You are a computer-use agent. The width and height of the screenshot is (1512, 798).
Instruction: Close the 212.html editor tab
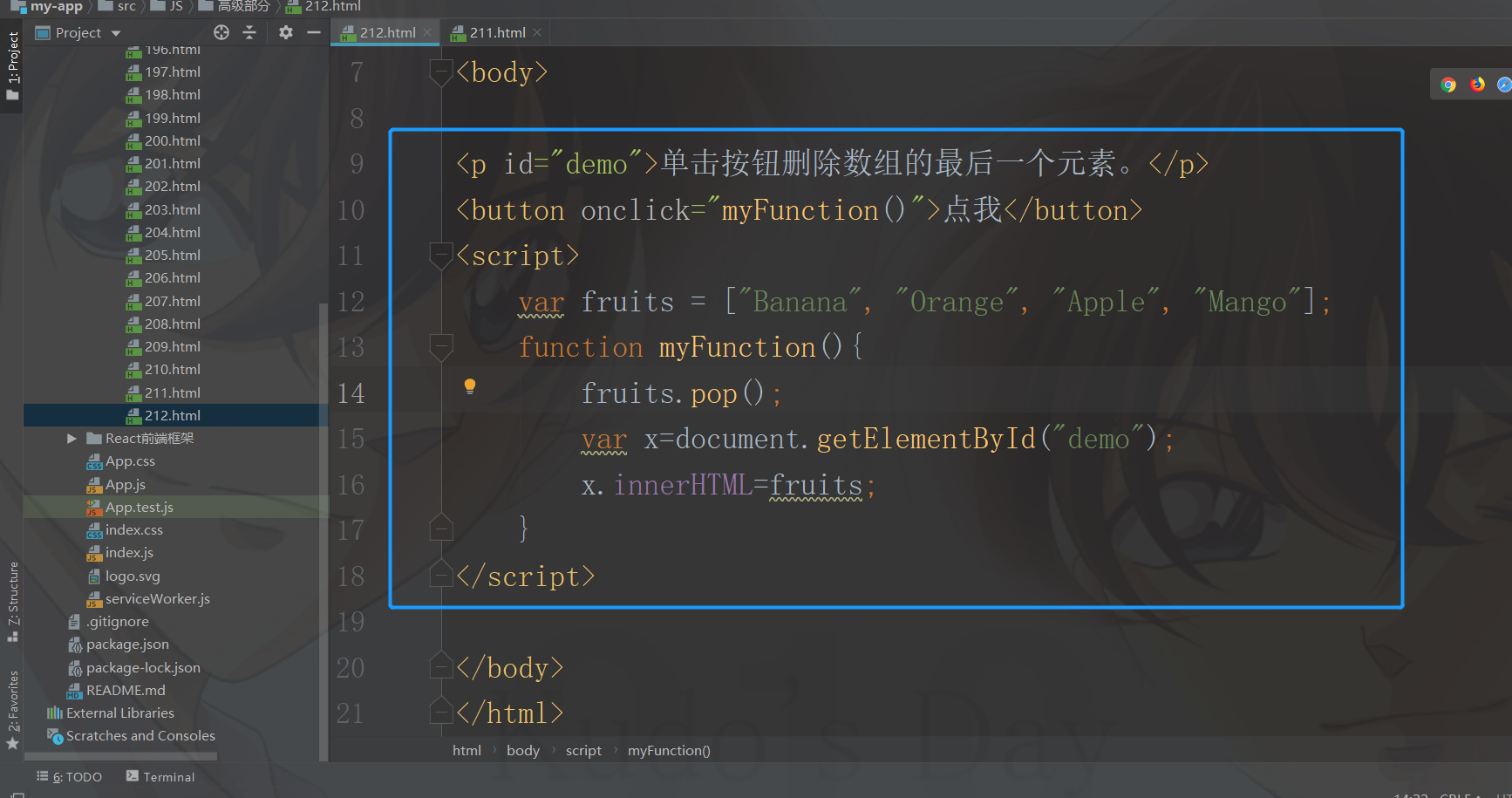427,32
